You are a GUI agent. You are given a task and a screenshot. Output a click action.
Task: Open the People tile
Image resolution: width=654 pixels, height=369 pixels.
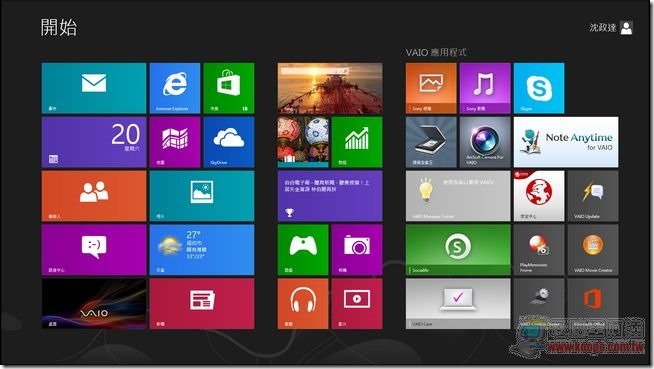94,196
